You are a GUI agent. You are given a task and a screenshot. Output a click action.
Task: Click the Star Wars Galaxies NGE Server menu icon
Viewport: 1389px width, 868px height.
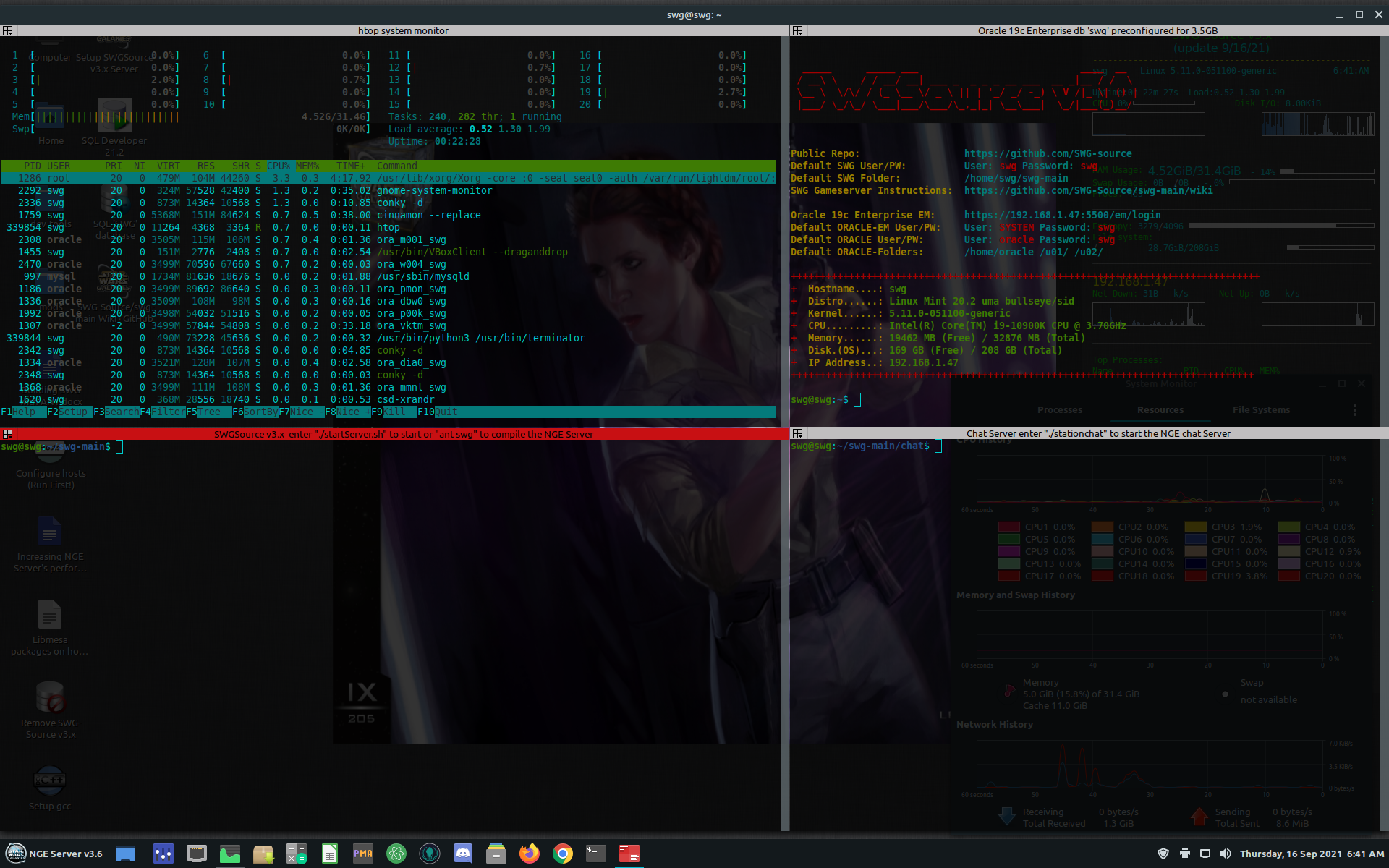pos(14,854)
